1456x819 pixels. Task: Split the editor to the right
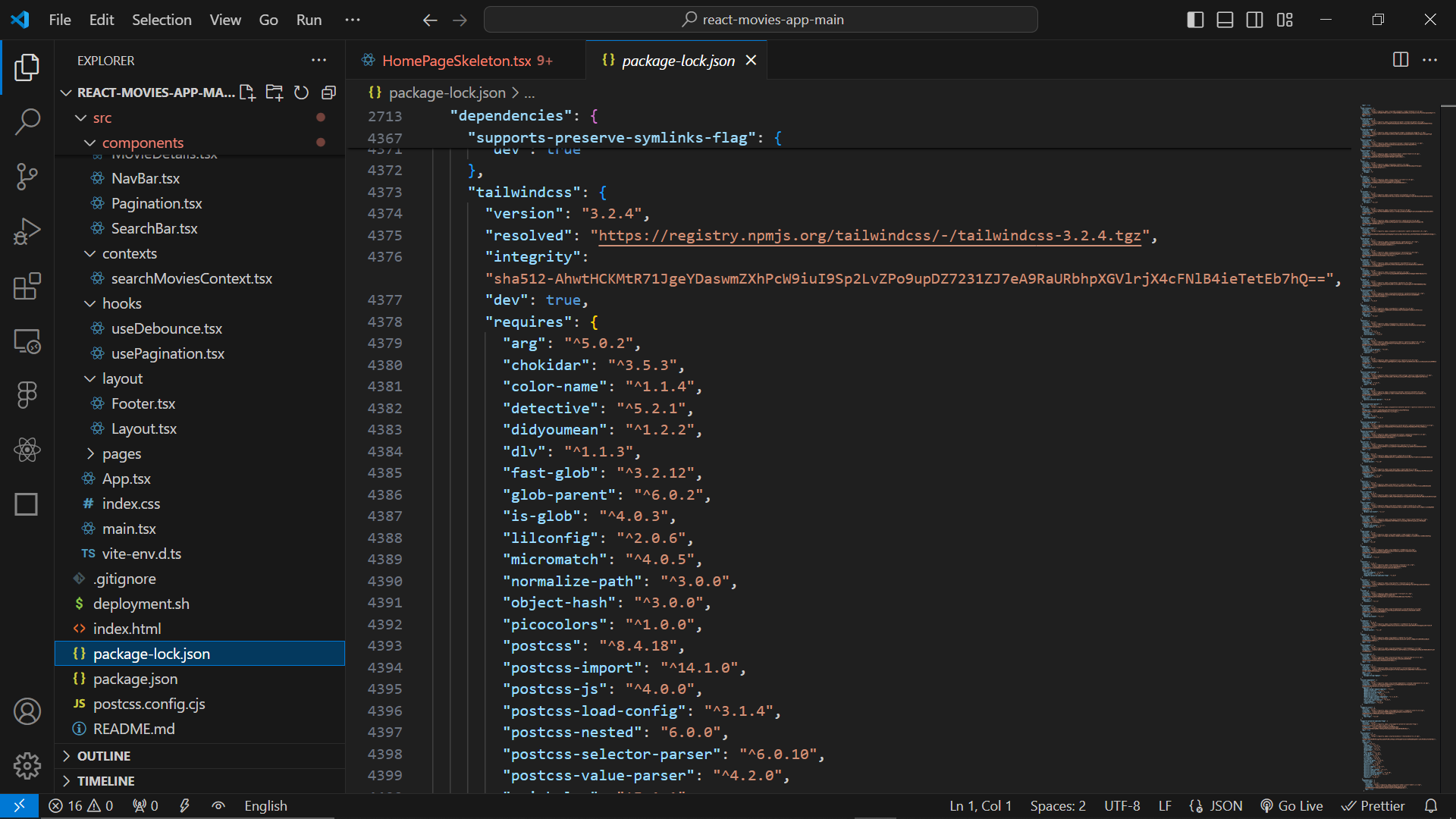[x=1400, y=60]
